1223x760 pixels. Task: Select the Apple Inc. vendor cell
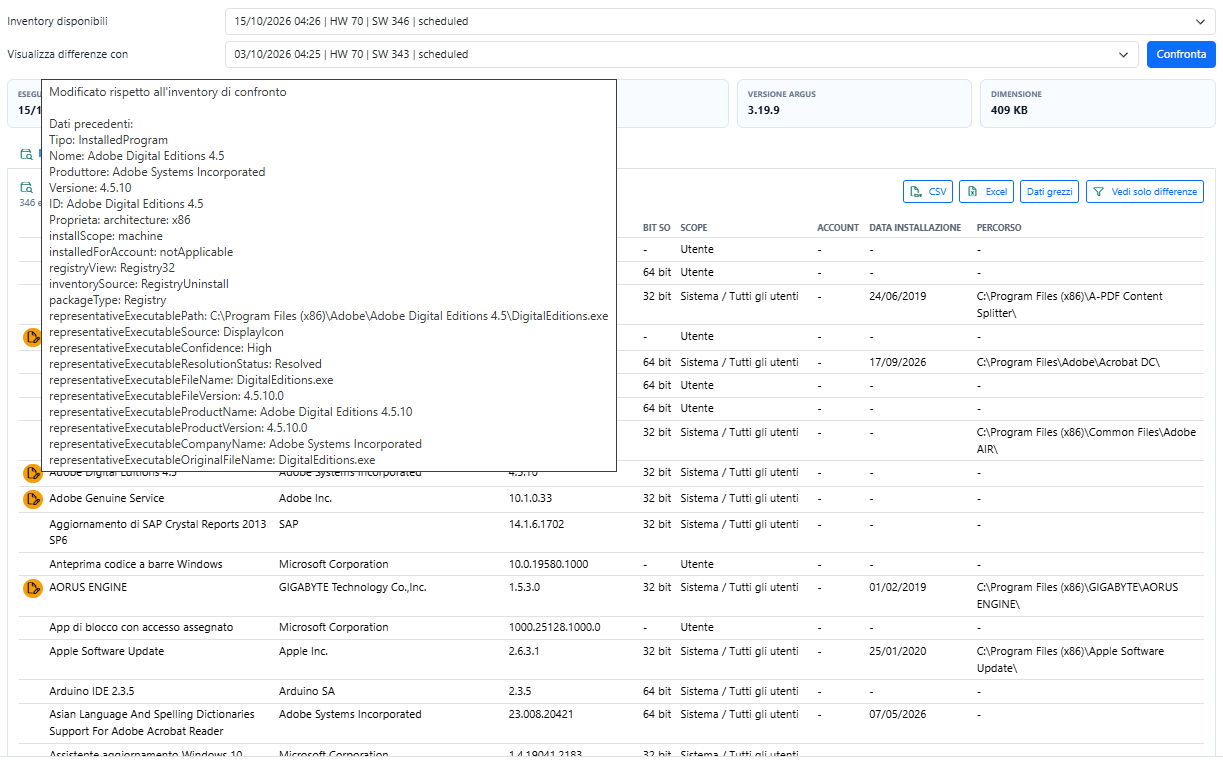coord(303,651)
